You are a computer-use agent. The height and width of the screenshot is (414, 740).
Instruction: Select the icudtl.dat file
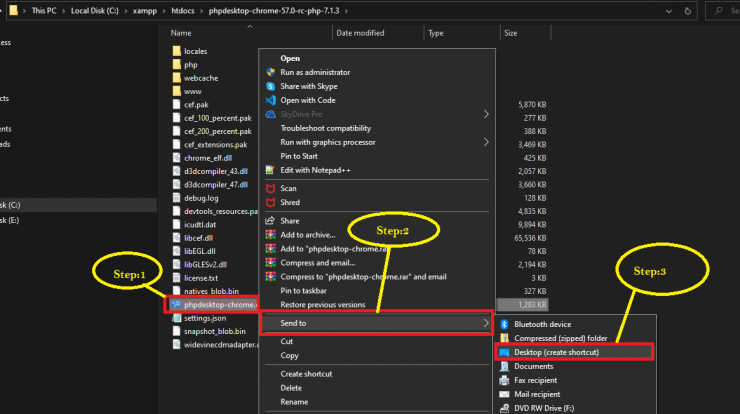click(200, 225)
